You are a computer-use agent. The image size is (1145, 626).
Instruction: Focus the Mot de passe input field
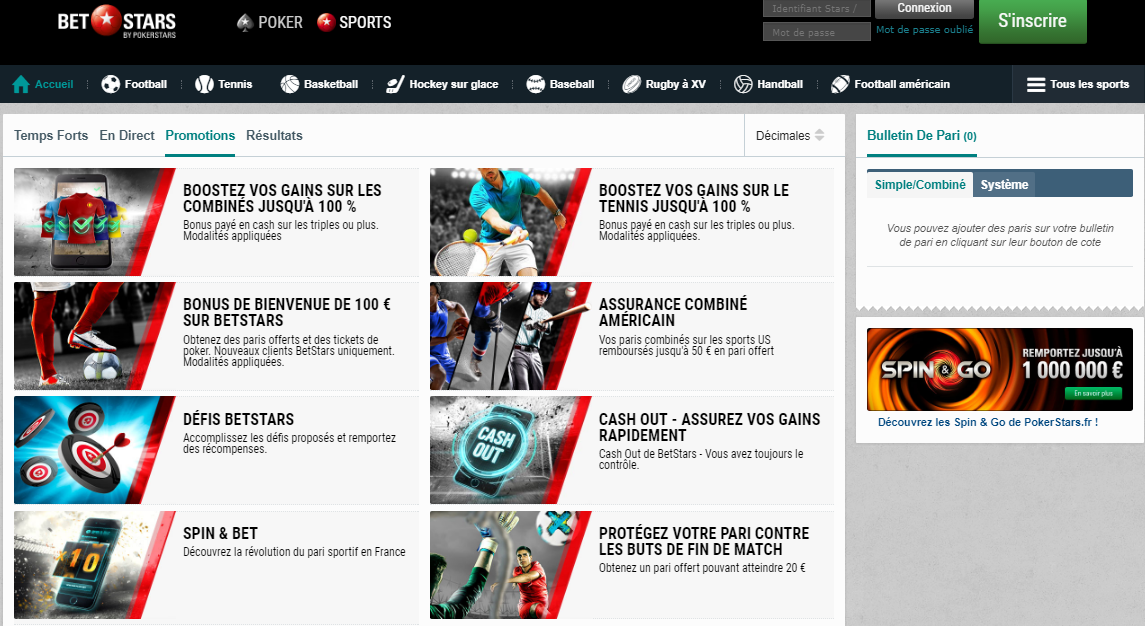point(816,31)
